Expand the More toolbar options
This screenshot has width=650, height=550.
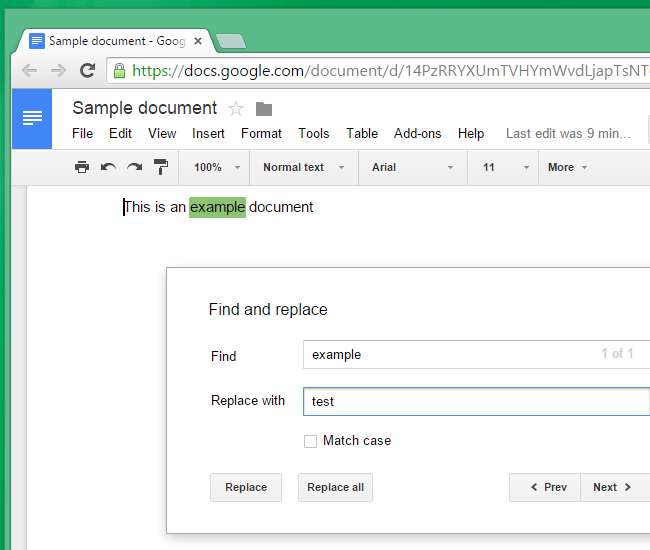(567, 167)
